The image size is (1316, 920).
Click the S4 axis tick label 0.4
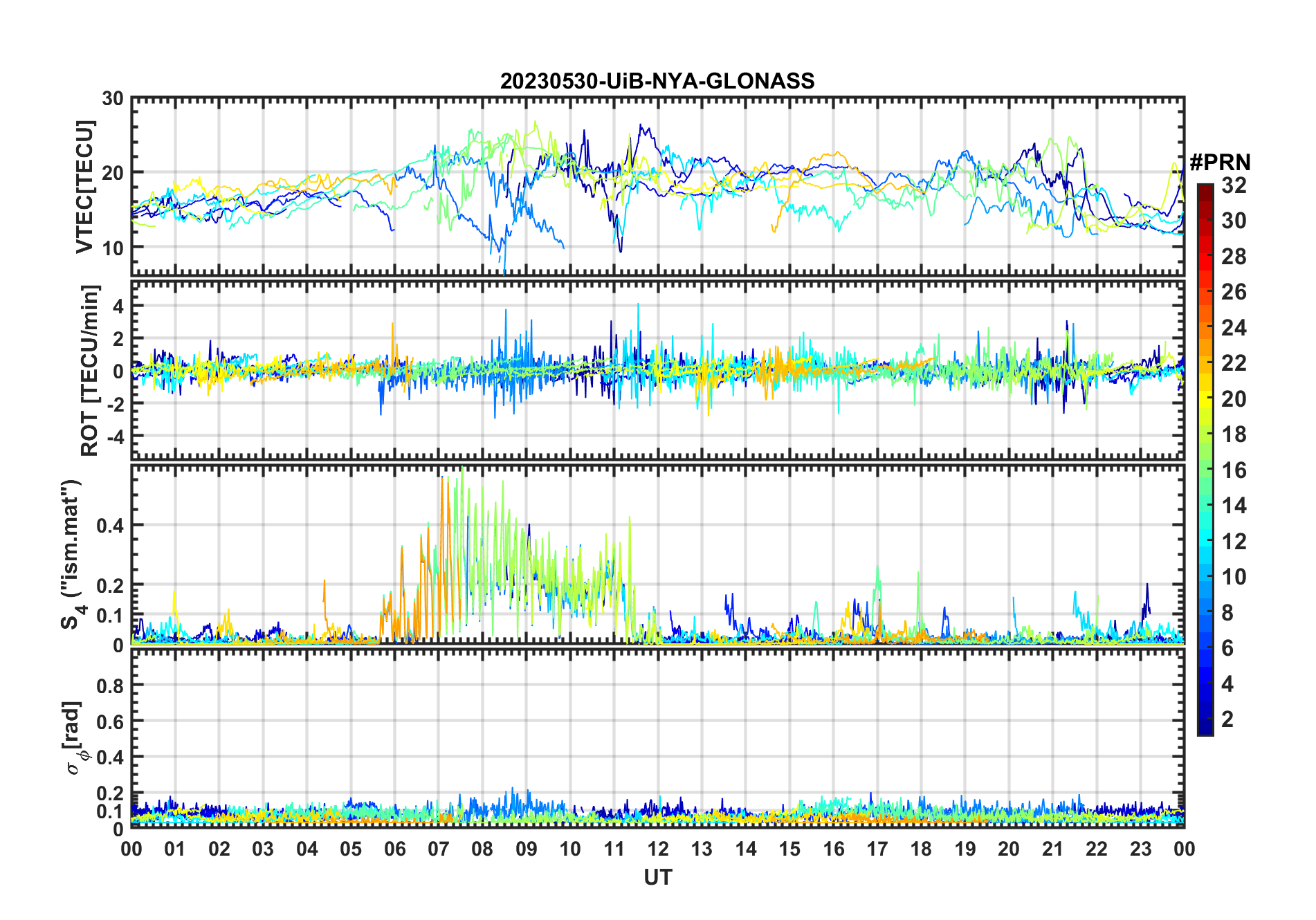(111, 526)
